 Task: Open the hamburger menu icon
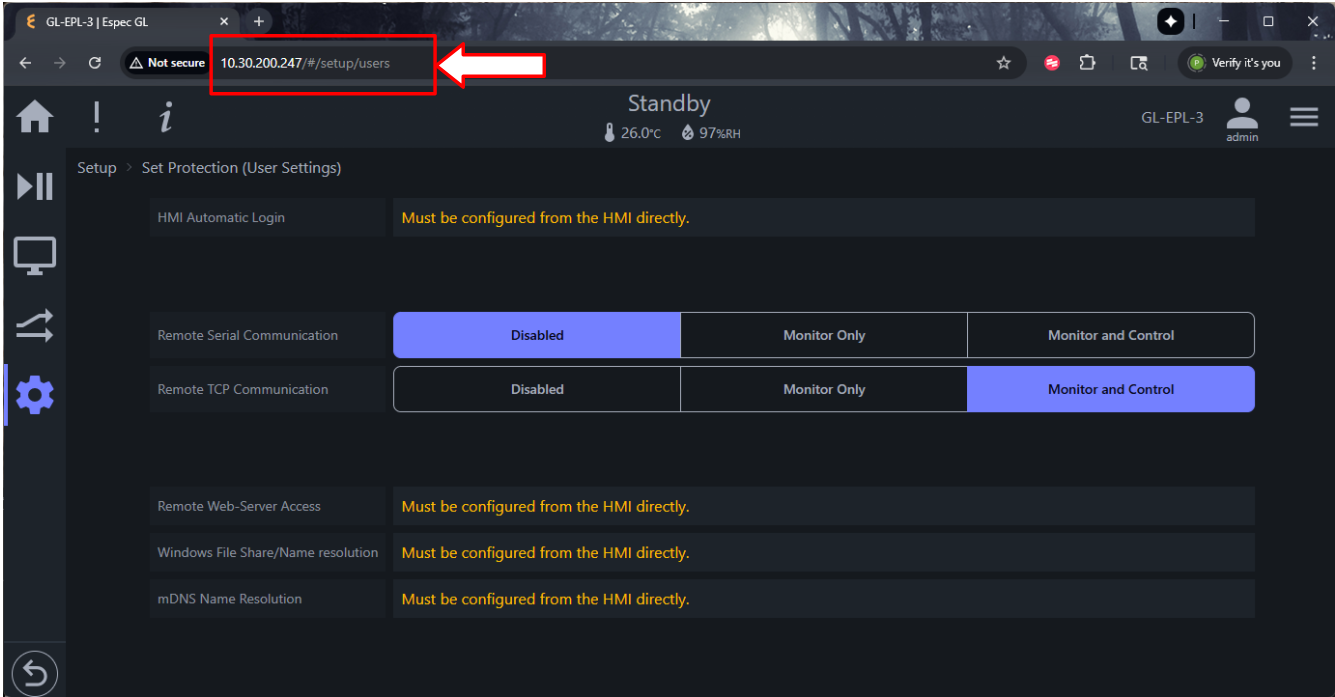[1304, 117]
